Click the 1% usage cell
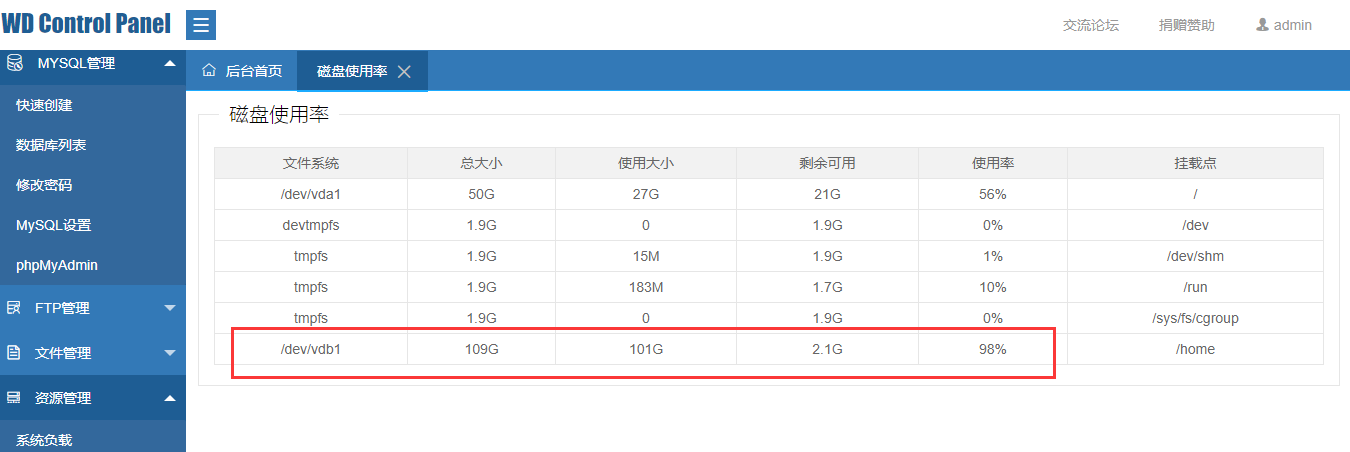1350x452 pixels. point(993,256)
